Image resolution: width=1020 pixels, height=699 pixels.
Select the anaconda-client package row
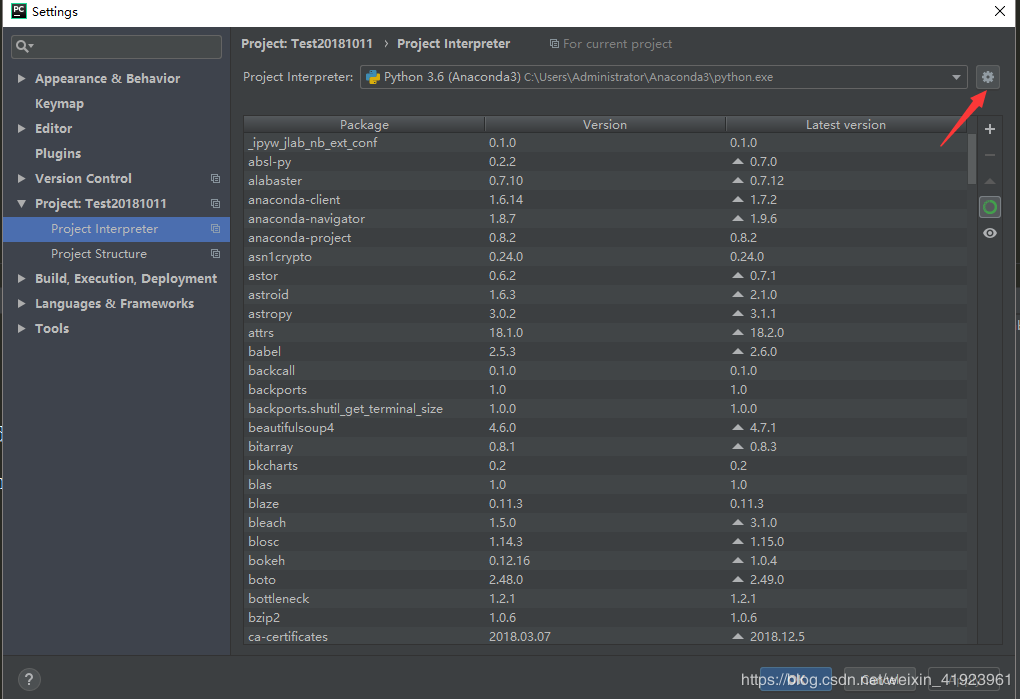(x=606, y=200)
